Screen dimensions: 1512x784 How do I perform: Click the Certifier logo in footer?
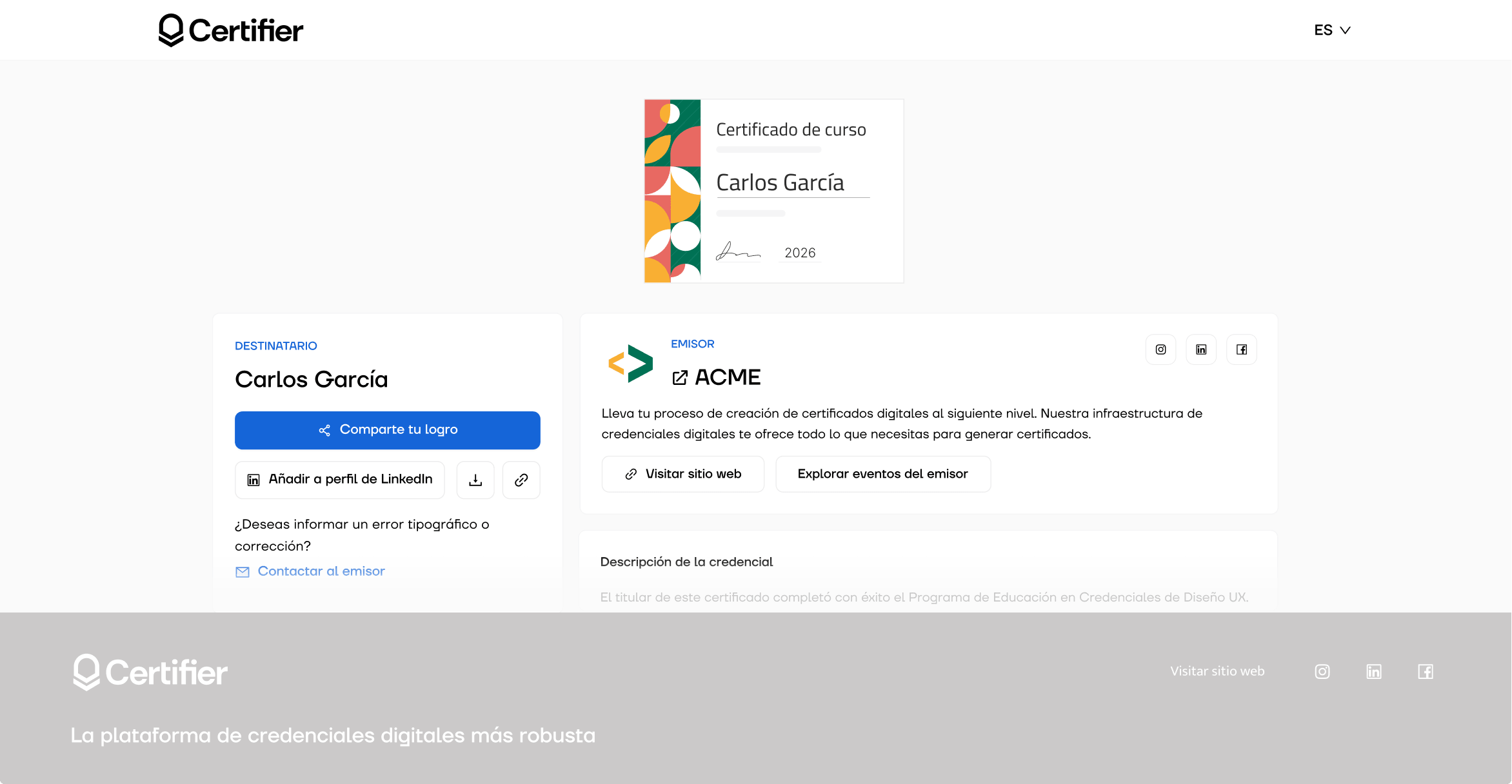coord(150,672)
